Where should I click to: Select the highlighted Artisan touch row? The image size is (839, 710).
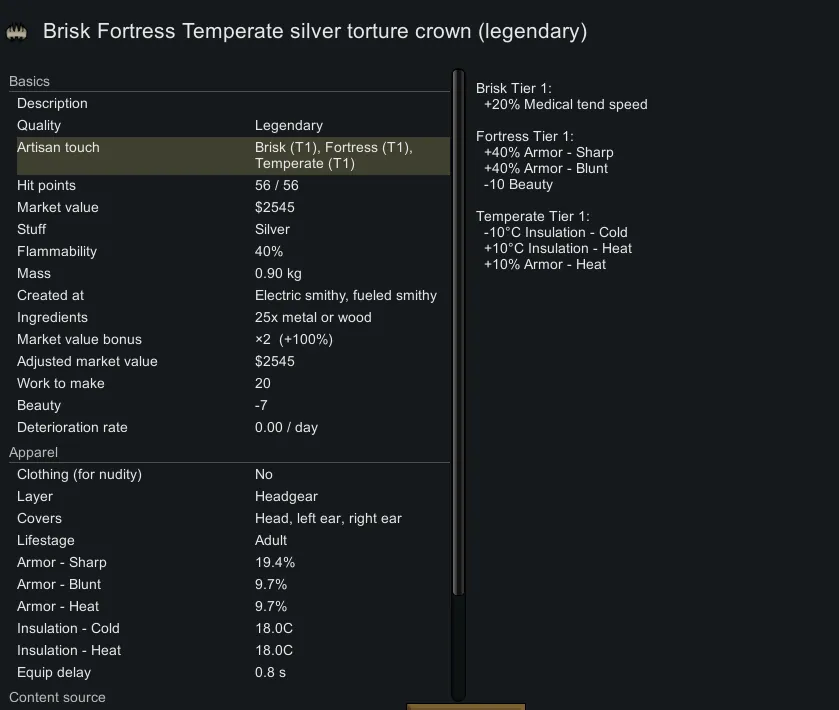232,155
